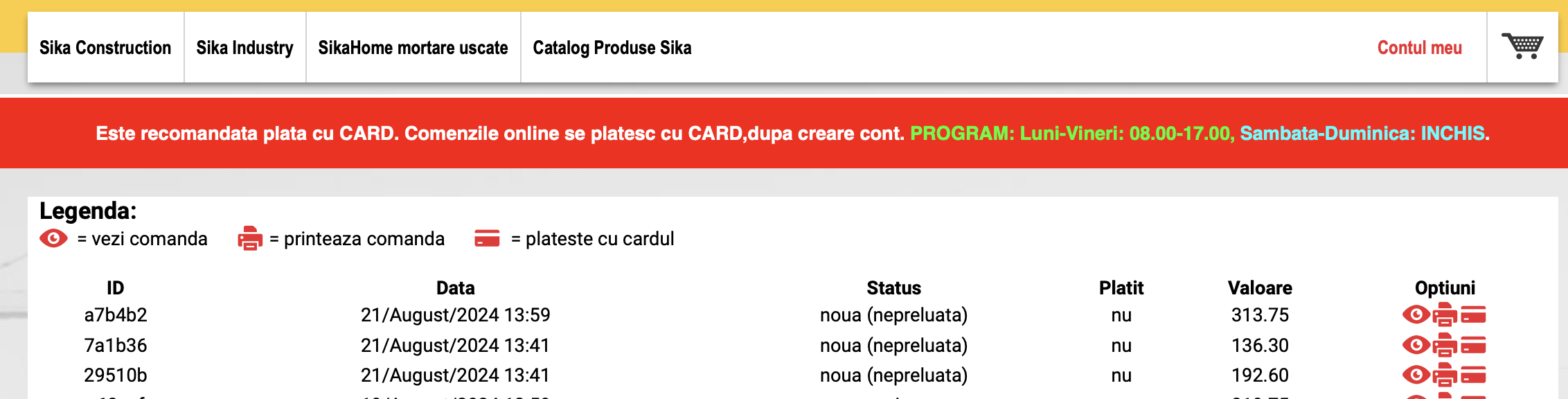The image size is (1568, 399).
Task: Open the shopping cart
Action: (1522, 46)
